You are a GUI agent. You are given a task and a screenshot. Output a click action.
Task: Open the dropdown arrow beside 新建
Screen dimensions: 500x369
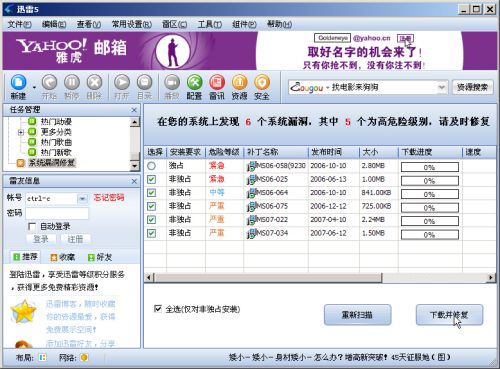[x=34, y=87]
